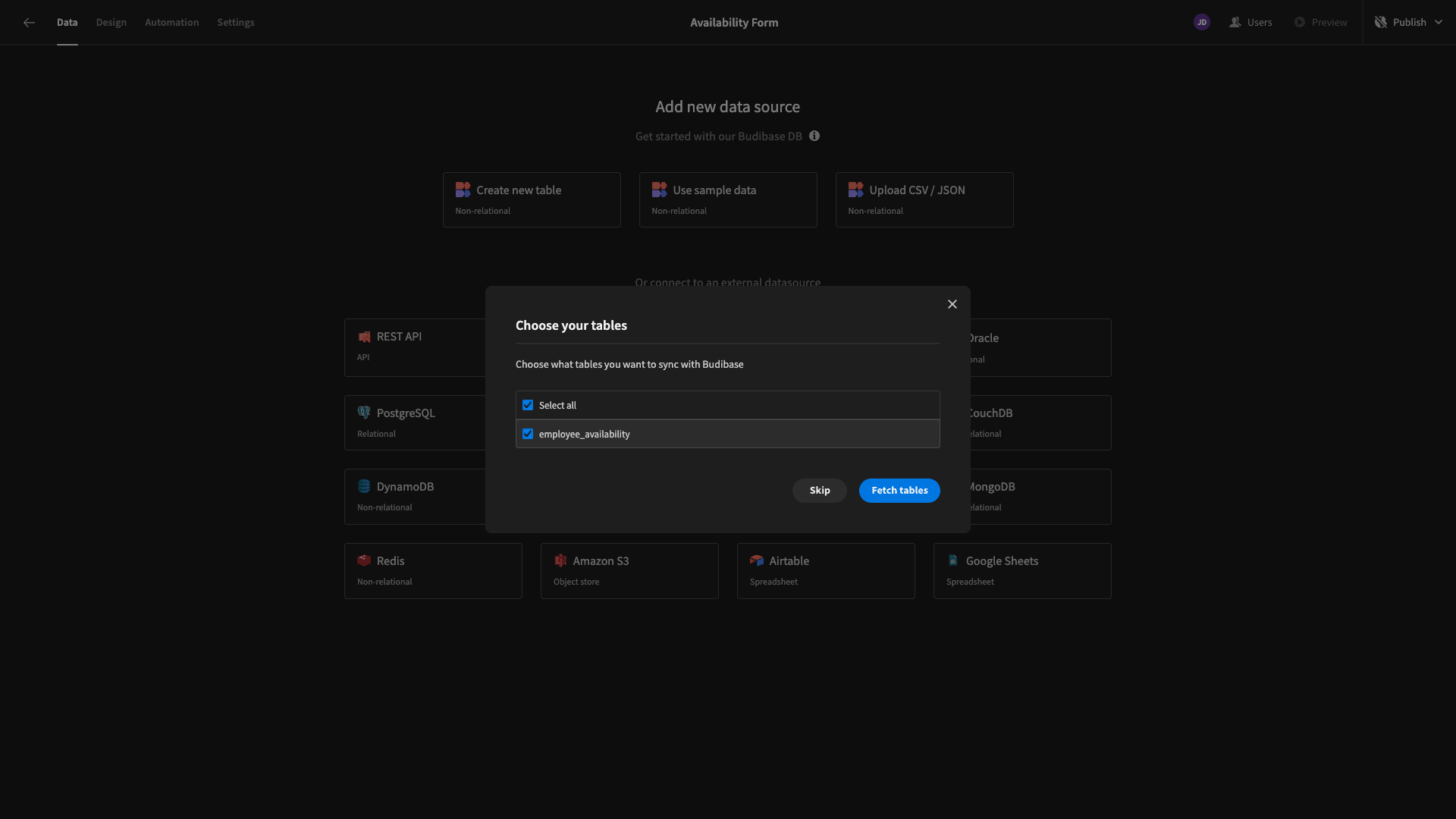Click the Availability Form title

click(x=734, y=23)
